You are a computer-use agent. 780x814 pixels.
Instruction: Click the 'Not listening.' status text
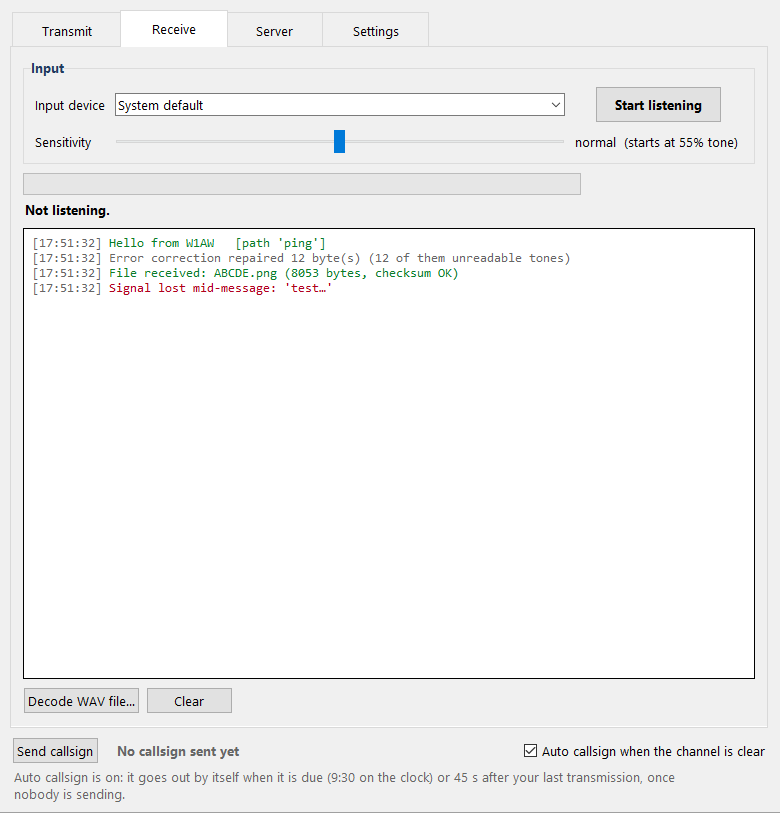pyautogui.click(x=67, y=210)
